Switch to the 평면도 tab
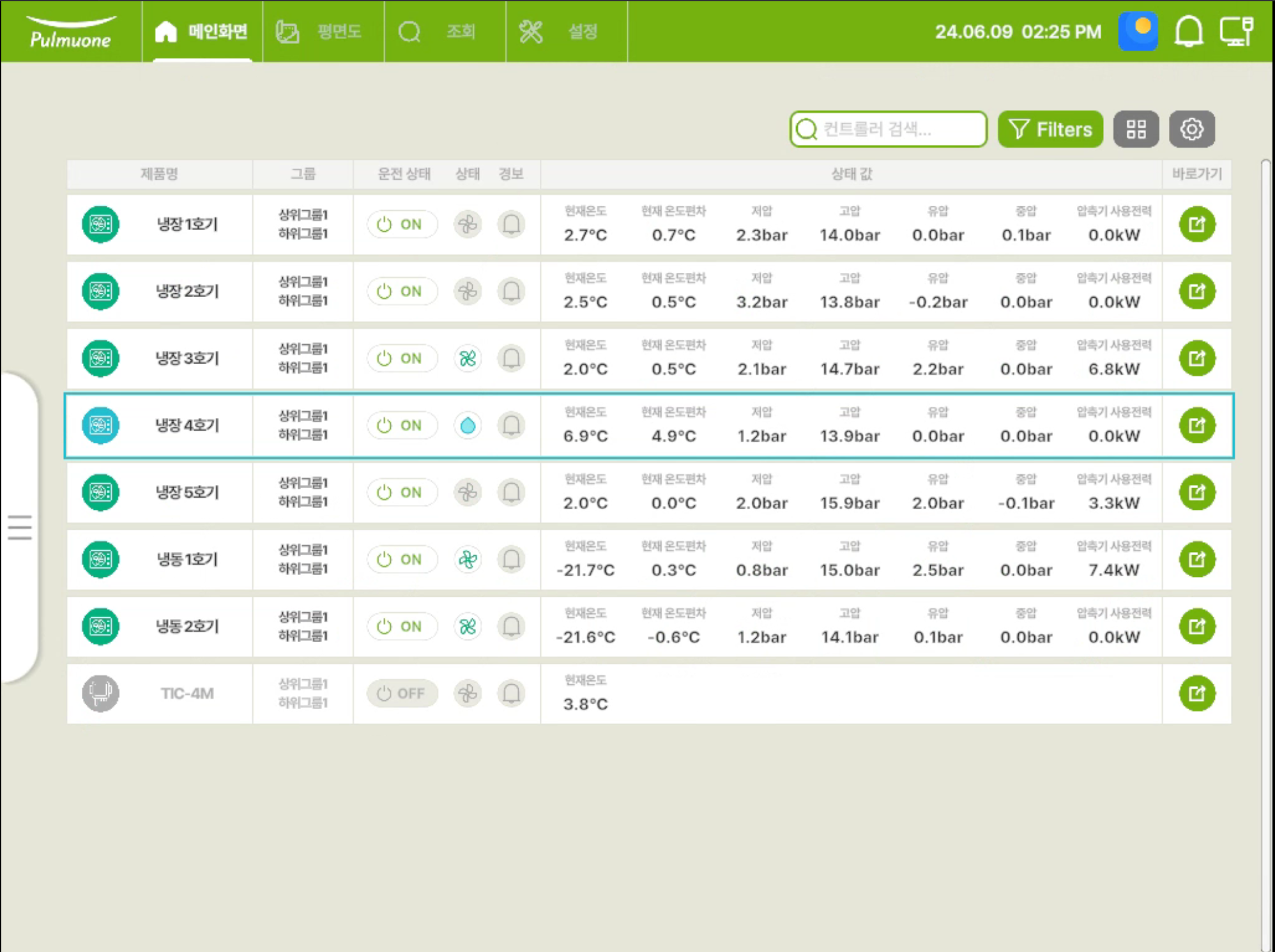Screen dimensions: 1275x952 (323, 31)
